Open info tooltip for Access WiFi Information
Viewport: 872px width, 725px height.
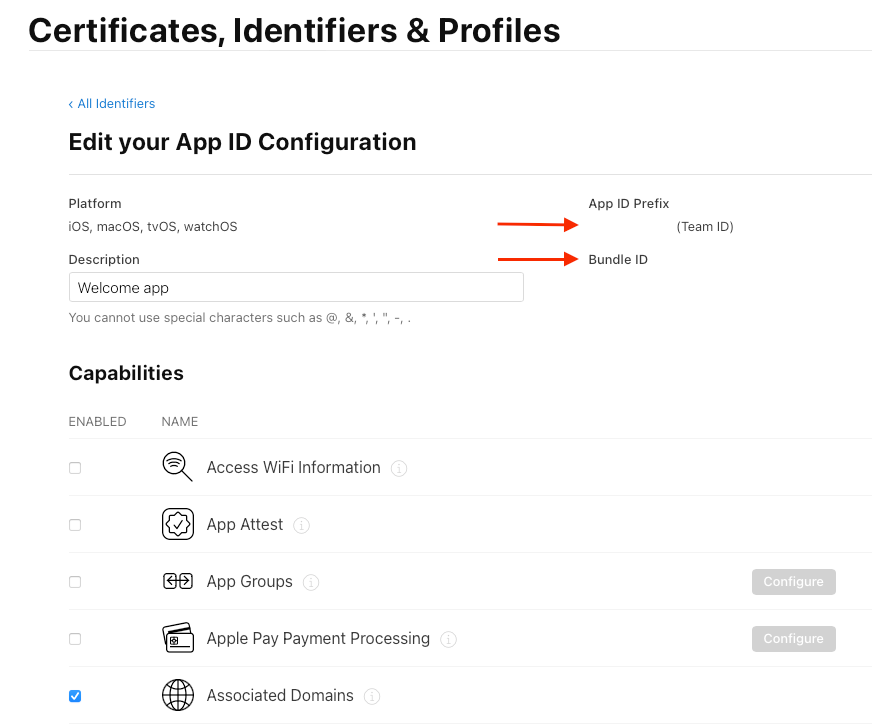click(399, 468)
